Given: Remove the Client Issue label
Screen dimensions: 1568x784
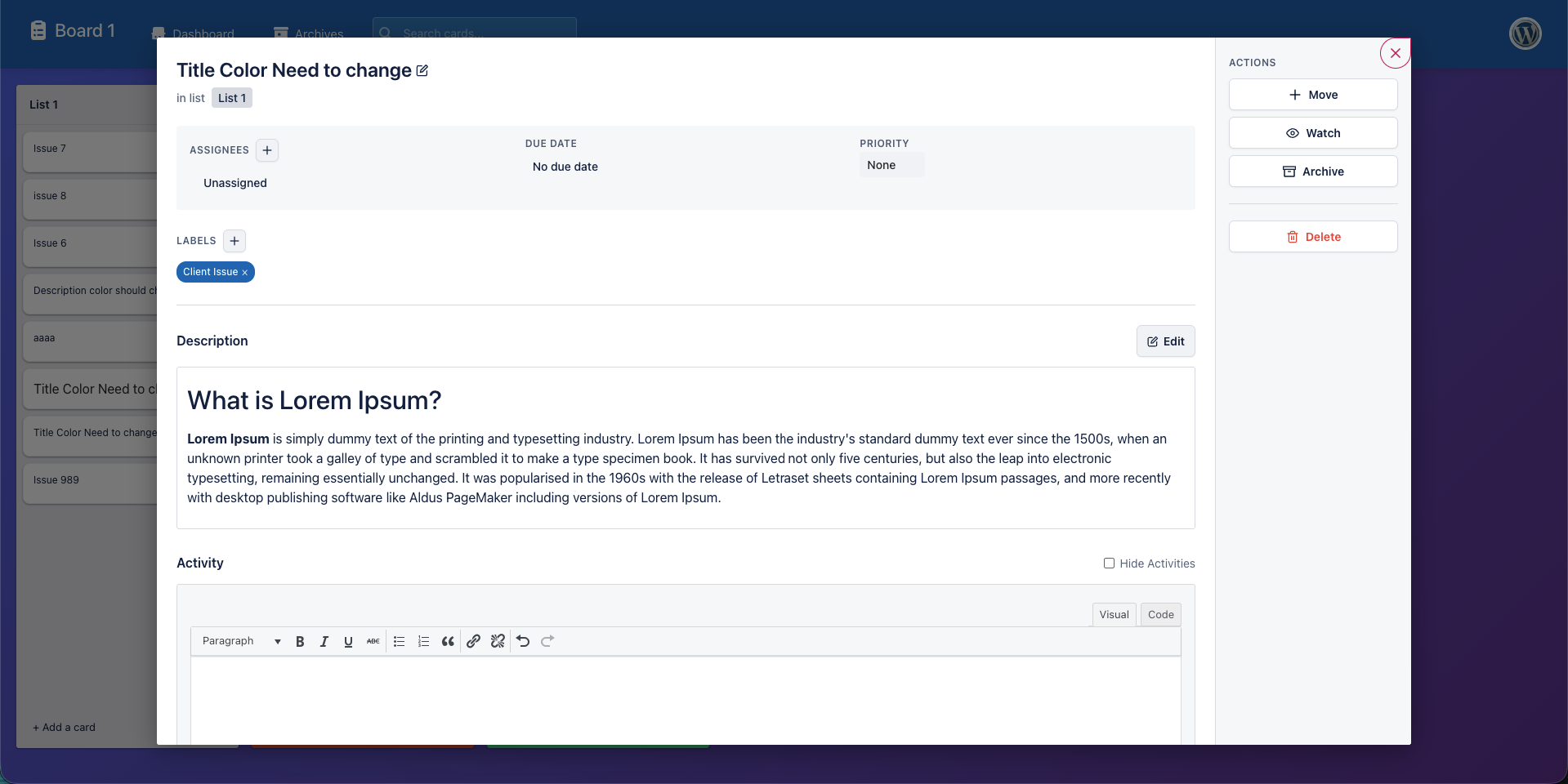Looking at the screenshot, I should pyautogui.click(x=244, y=273).
